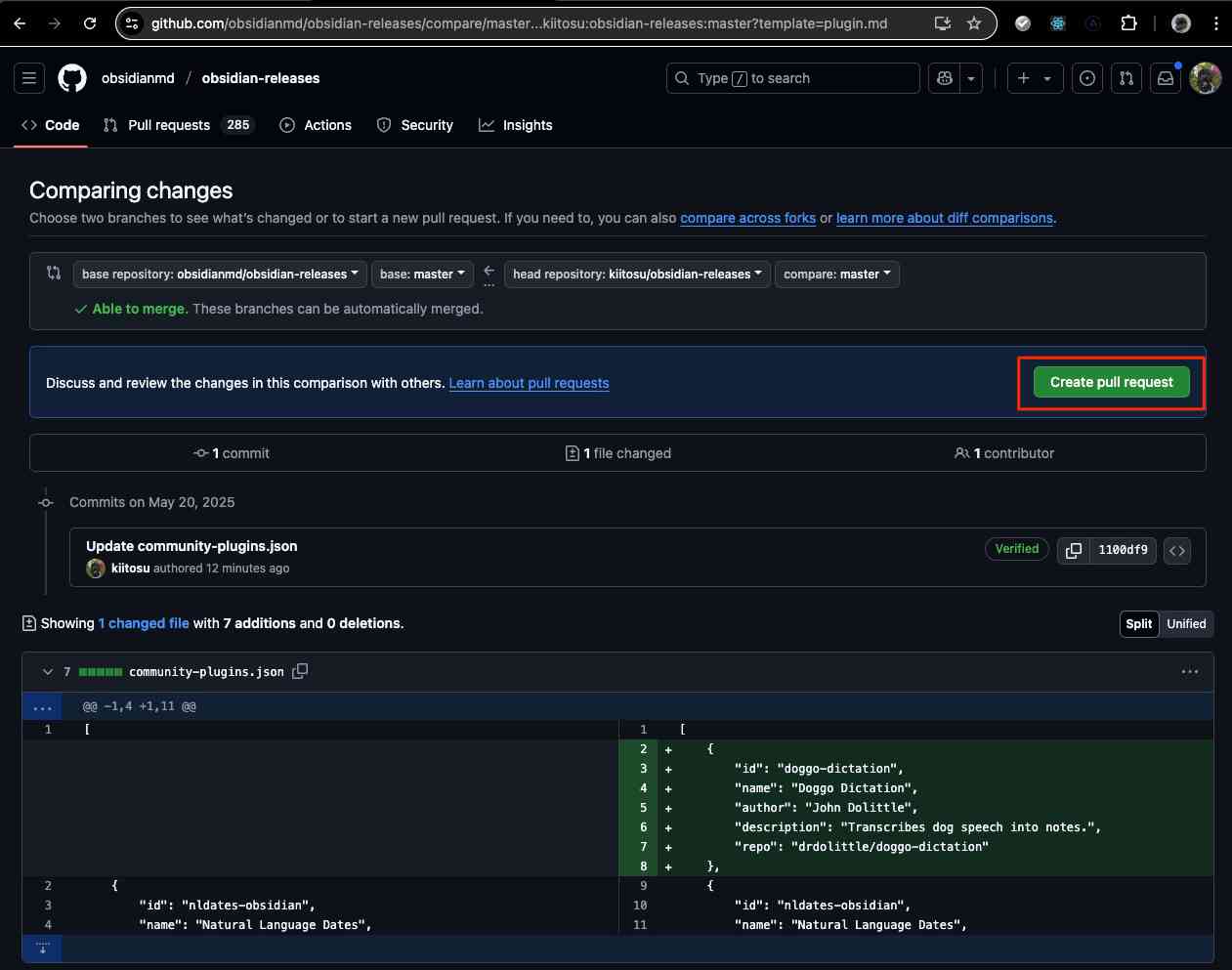Copy community-plugins.json file path

coord(300,671)
